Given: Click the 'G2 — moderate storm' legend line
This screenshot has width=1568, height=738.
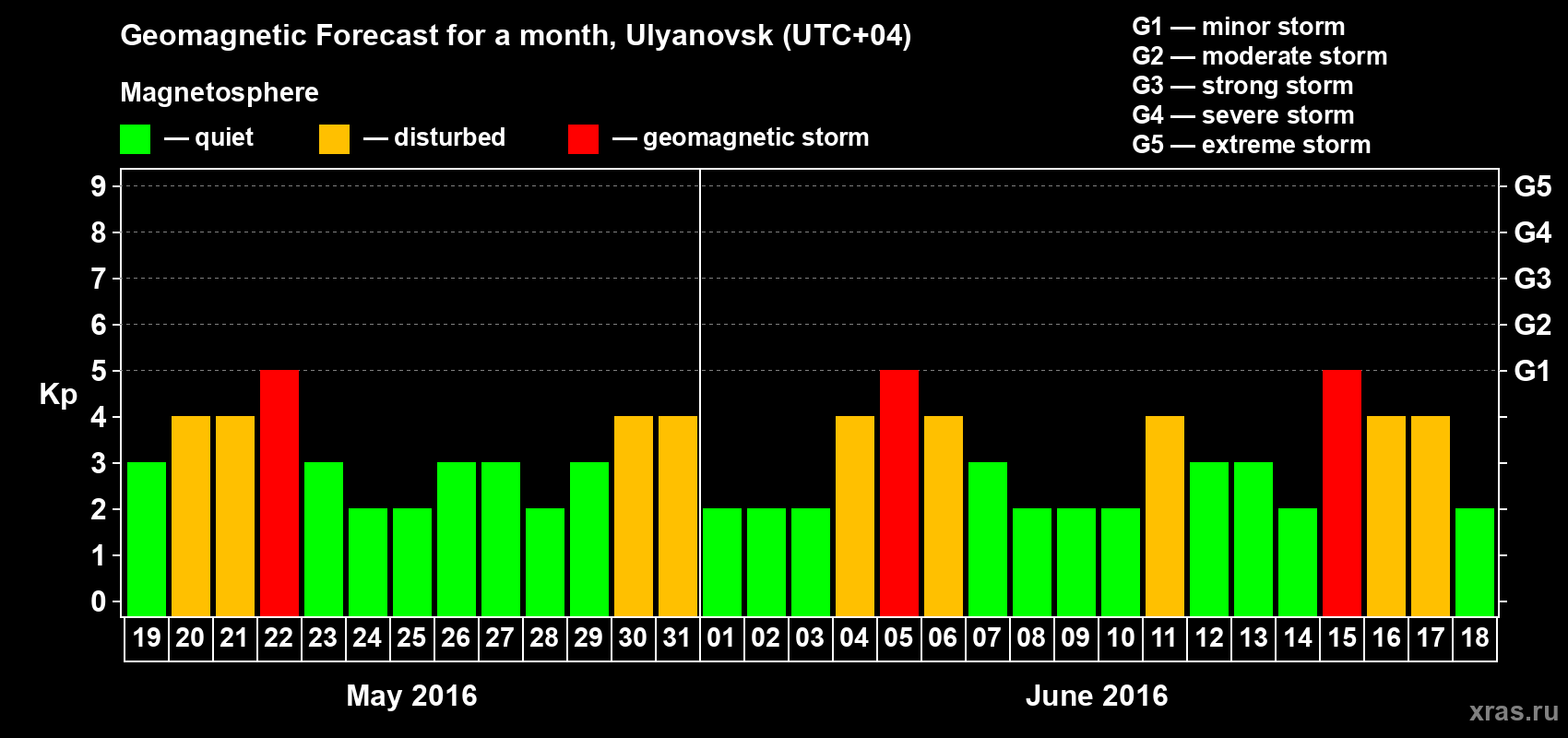Looking at the screenshot, I should coord(1260,56).
